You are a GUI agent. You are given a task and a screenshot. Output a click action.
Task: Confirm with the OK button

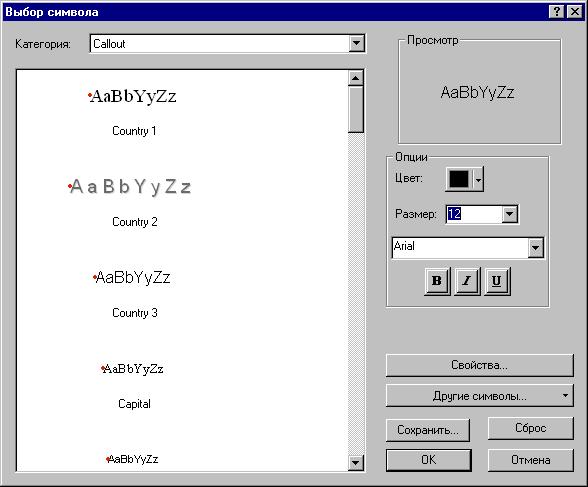(x=429, y=460)
